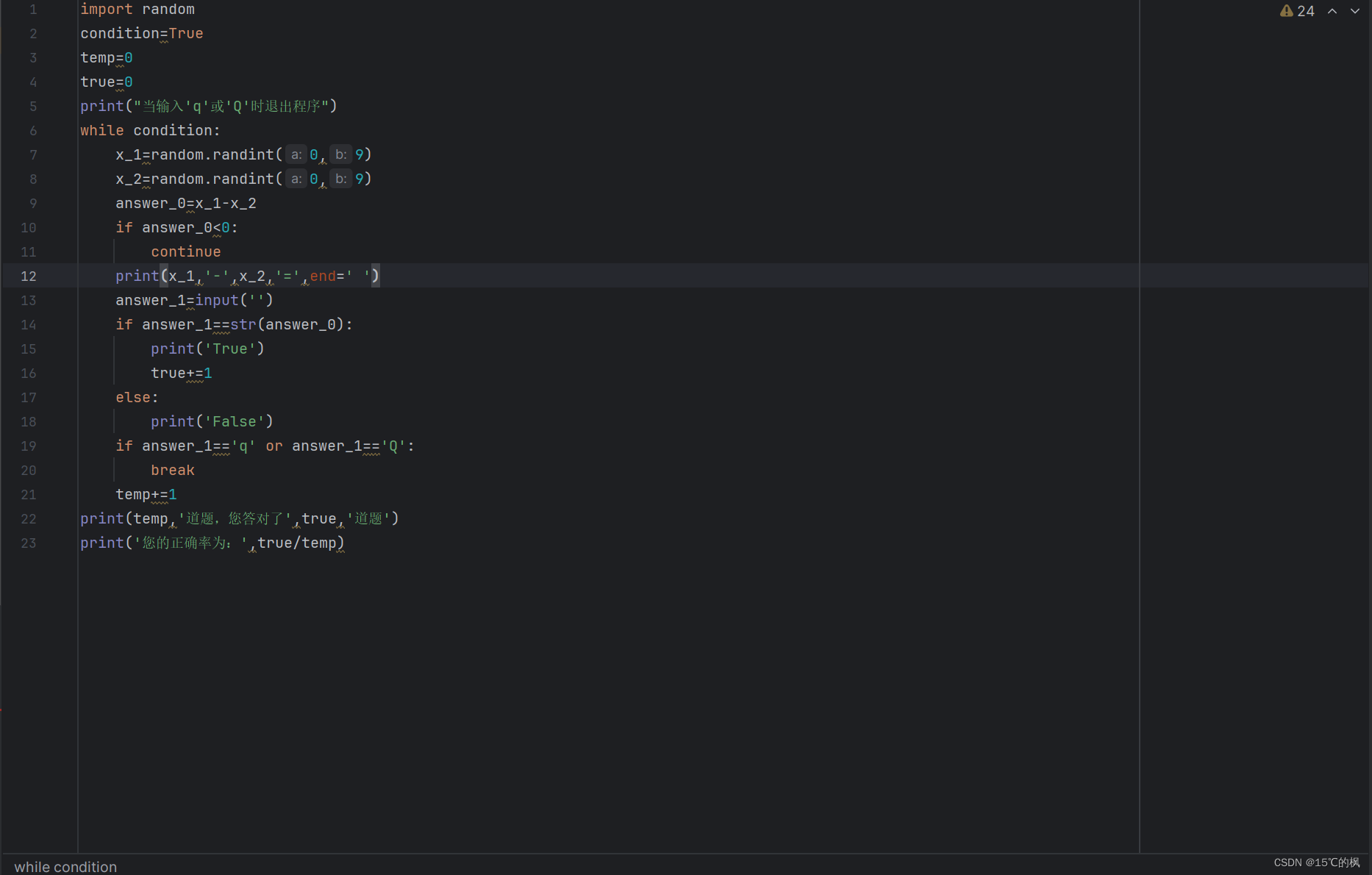The width and height of the screenshot is (1372, 875).
Task: Click the 'true=0' assignment
Action: (107, 82)
